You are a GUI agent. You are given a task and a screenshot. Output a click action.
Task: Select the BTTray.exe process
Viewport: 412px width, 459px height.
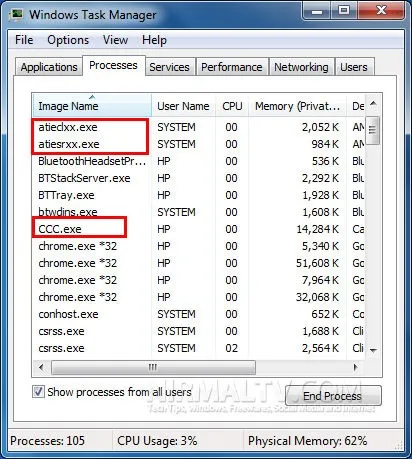click(198, 195)
